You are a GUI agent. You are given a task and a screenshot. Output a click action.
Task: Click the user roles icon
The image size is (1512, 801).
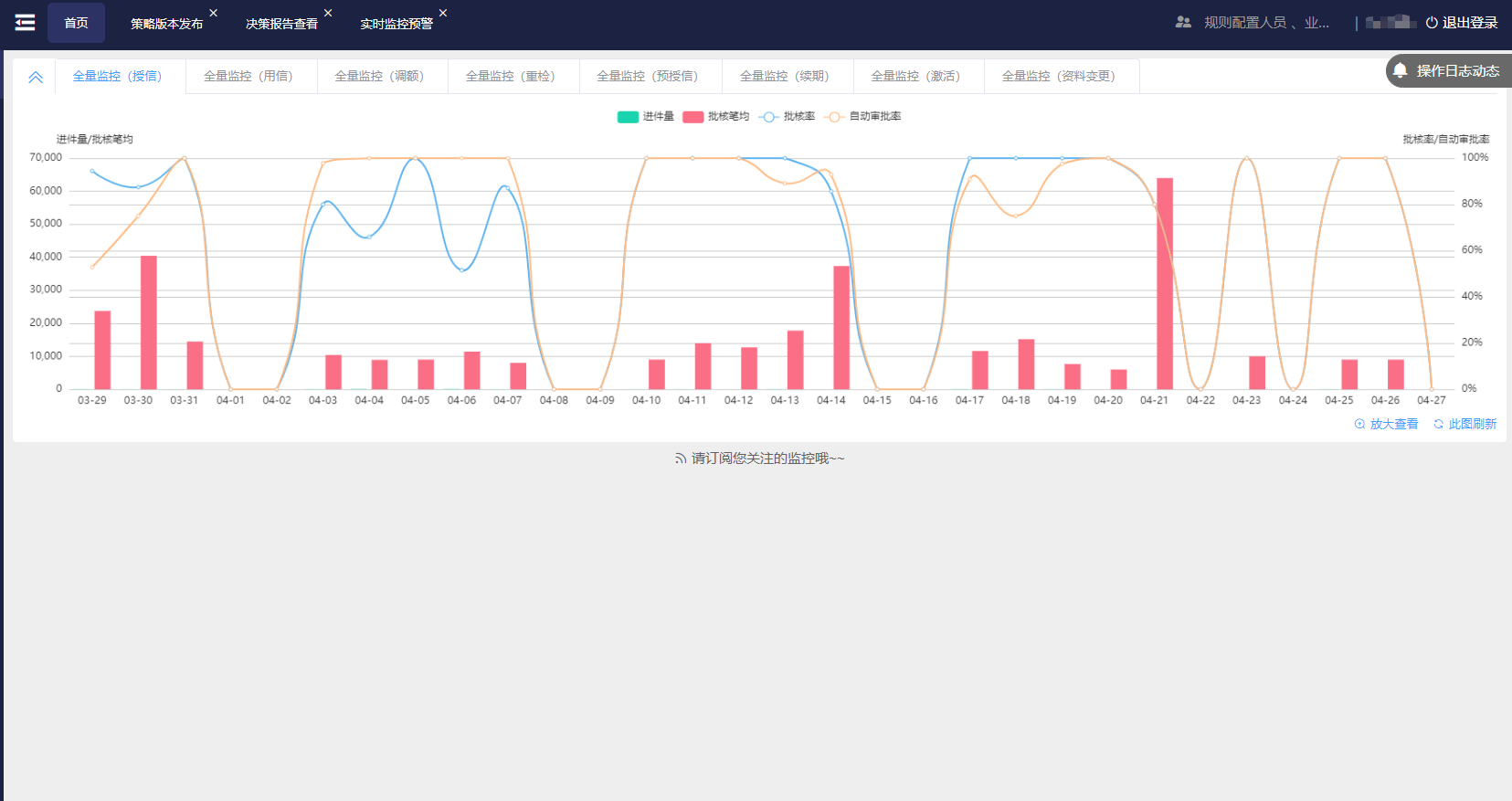coord(1183,22)
